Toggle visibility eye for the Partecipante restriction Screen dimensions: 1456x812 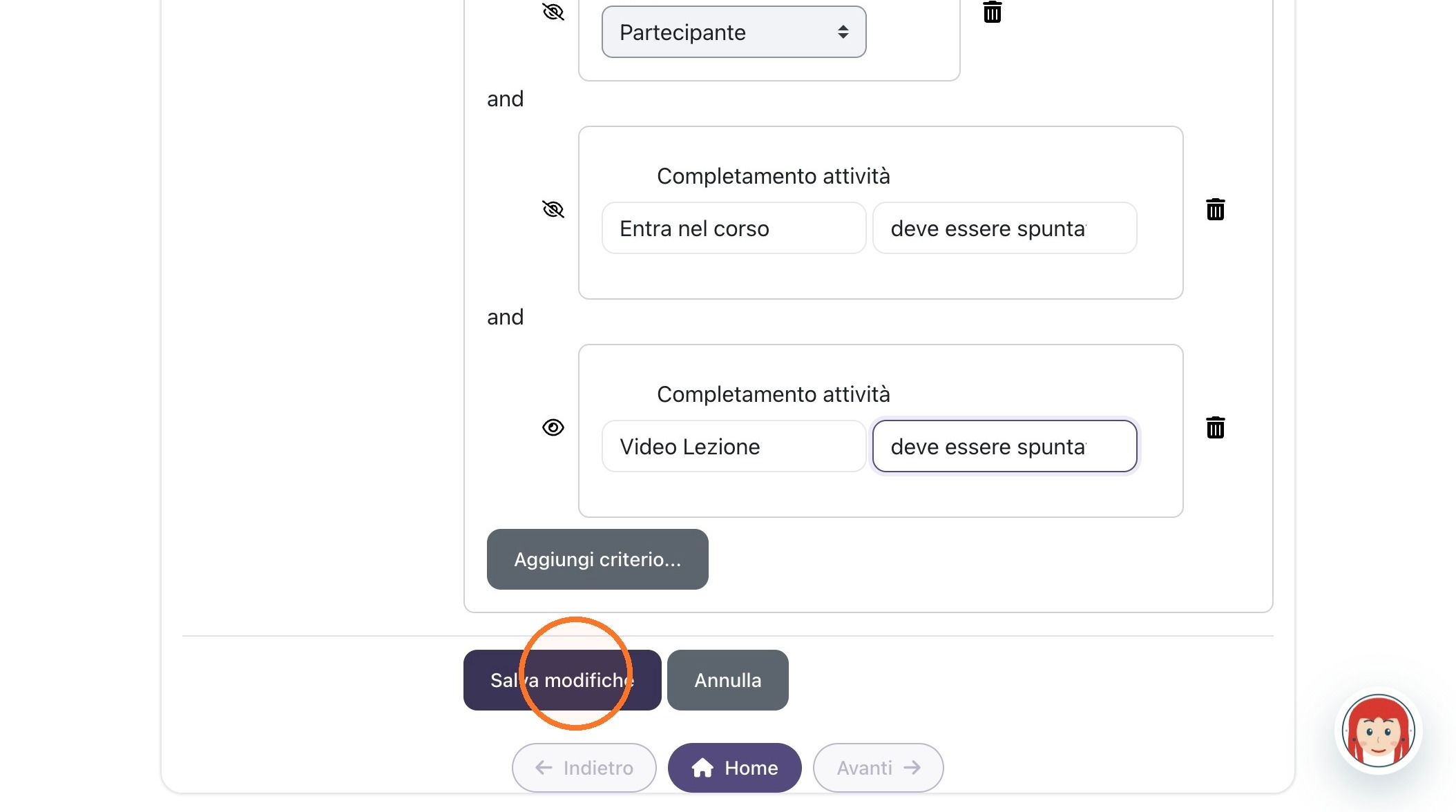tap(553, 12)
